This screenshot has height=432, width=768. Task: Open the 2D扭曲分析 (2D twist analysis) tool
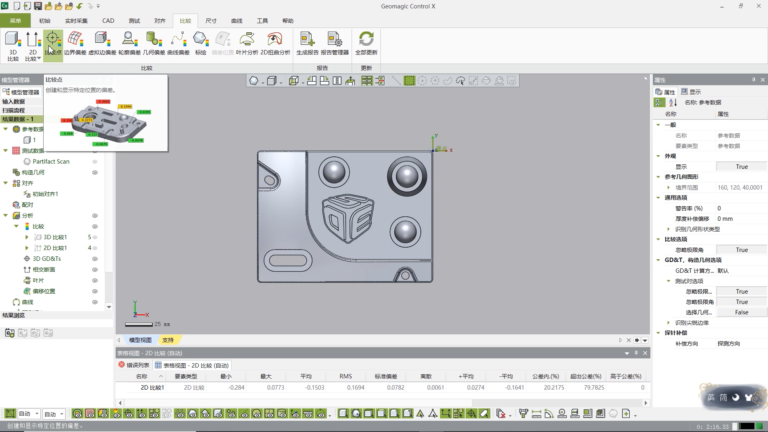(275, 43)
